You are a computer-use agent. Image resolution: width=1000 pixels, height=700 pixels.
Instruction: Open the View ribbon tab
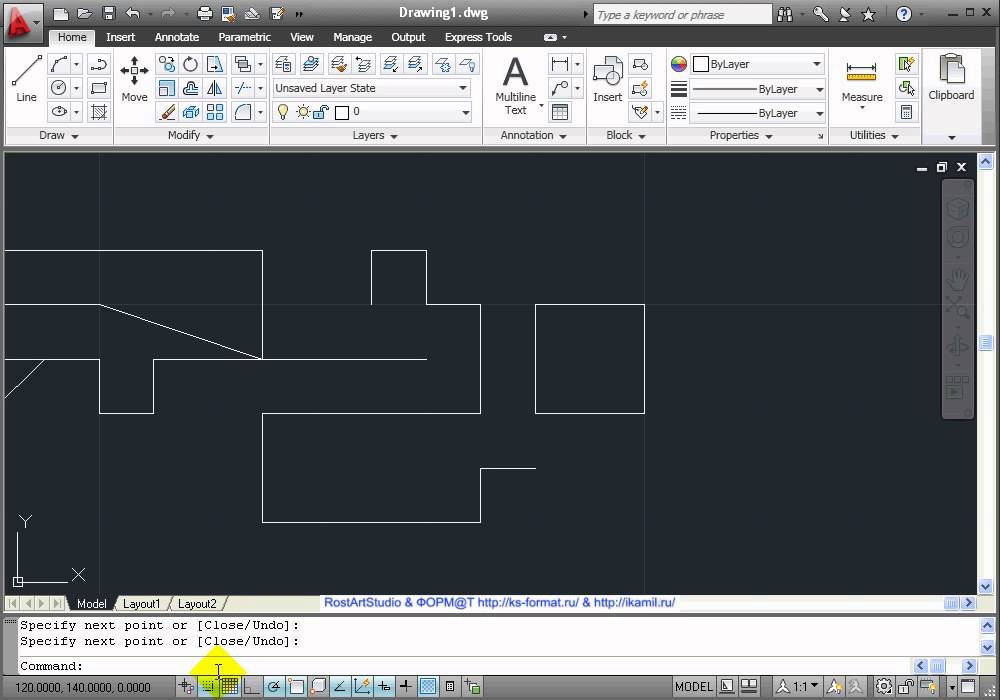(302, 37)
